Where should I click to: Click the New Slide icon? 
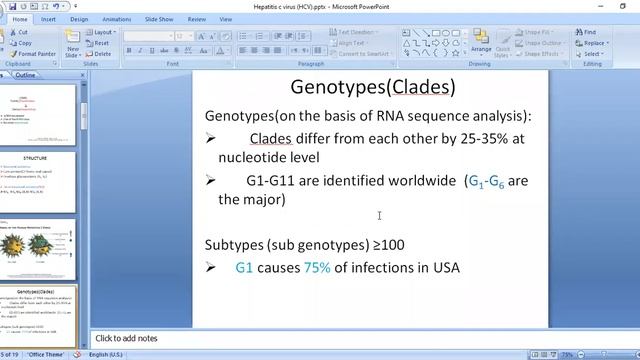(73, 37)
